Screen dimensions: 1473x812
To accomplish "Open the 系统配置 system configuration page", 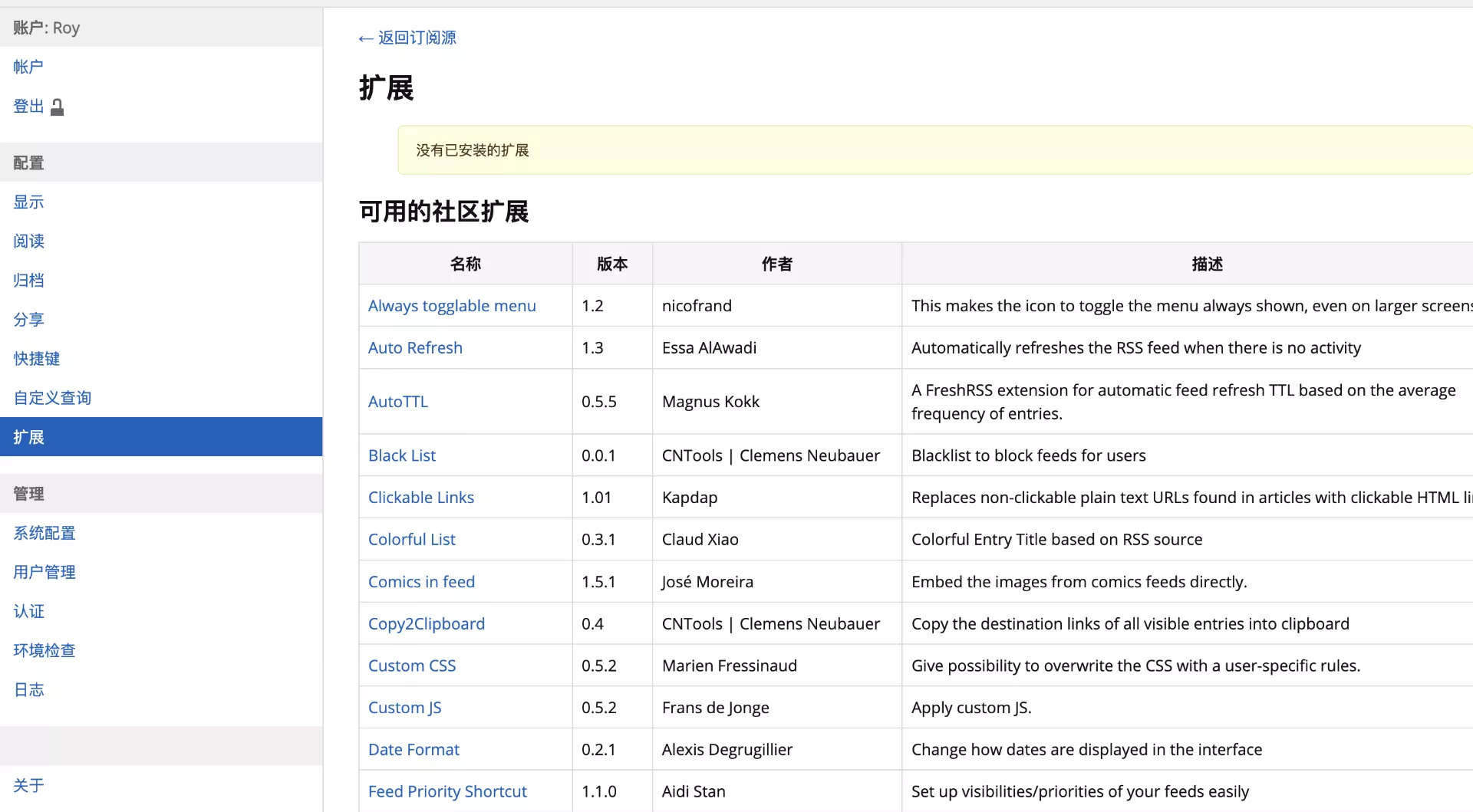I will (44, 533).
